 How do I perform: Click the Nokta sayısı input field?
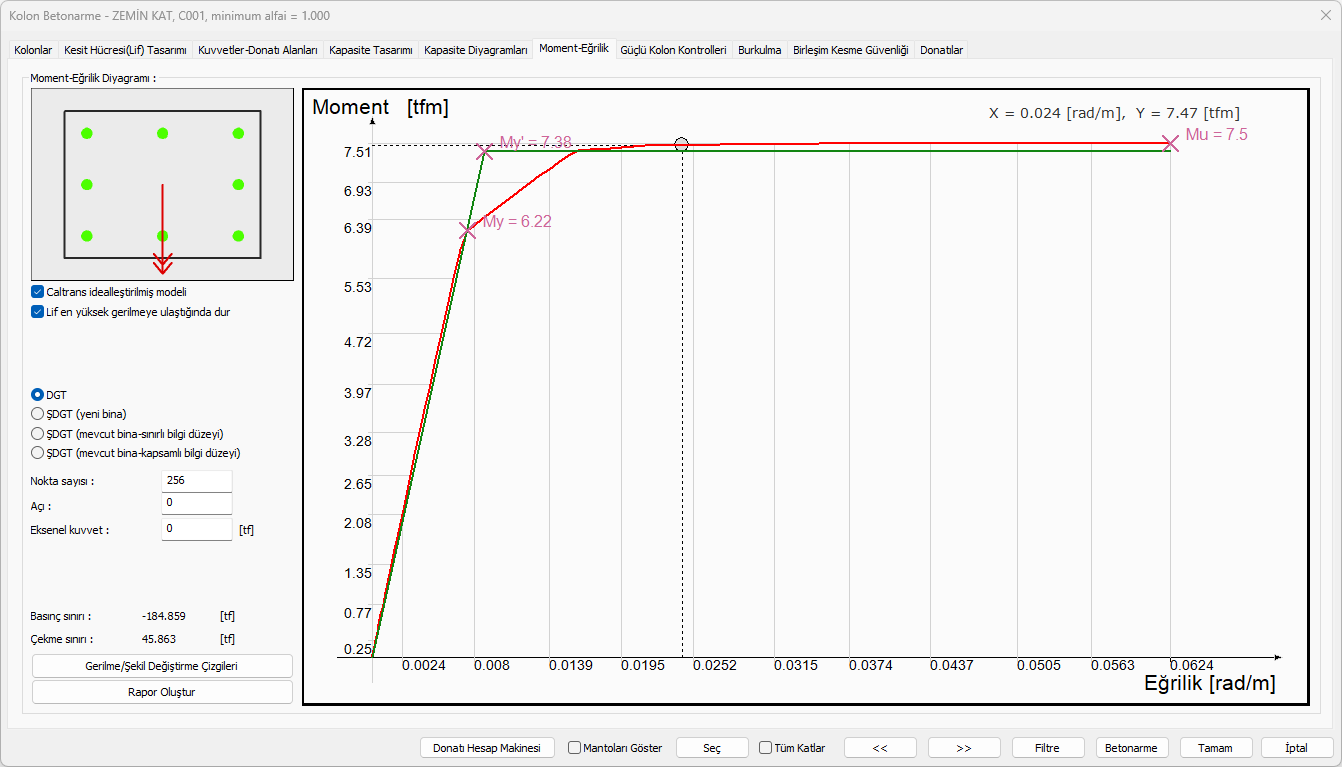(x=196, y=481)
